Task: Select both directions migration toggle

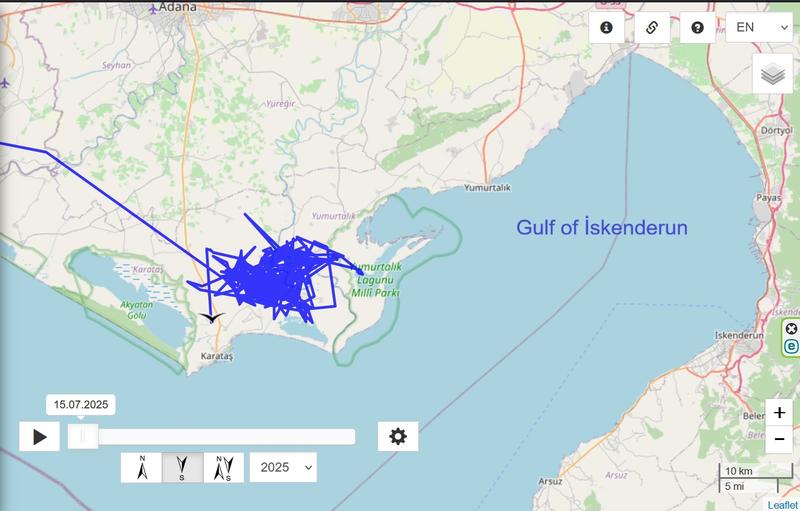Action: click(x=223, y=468)
